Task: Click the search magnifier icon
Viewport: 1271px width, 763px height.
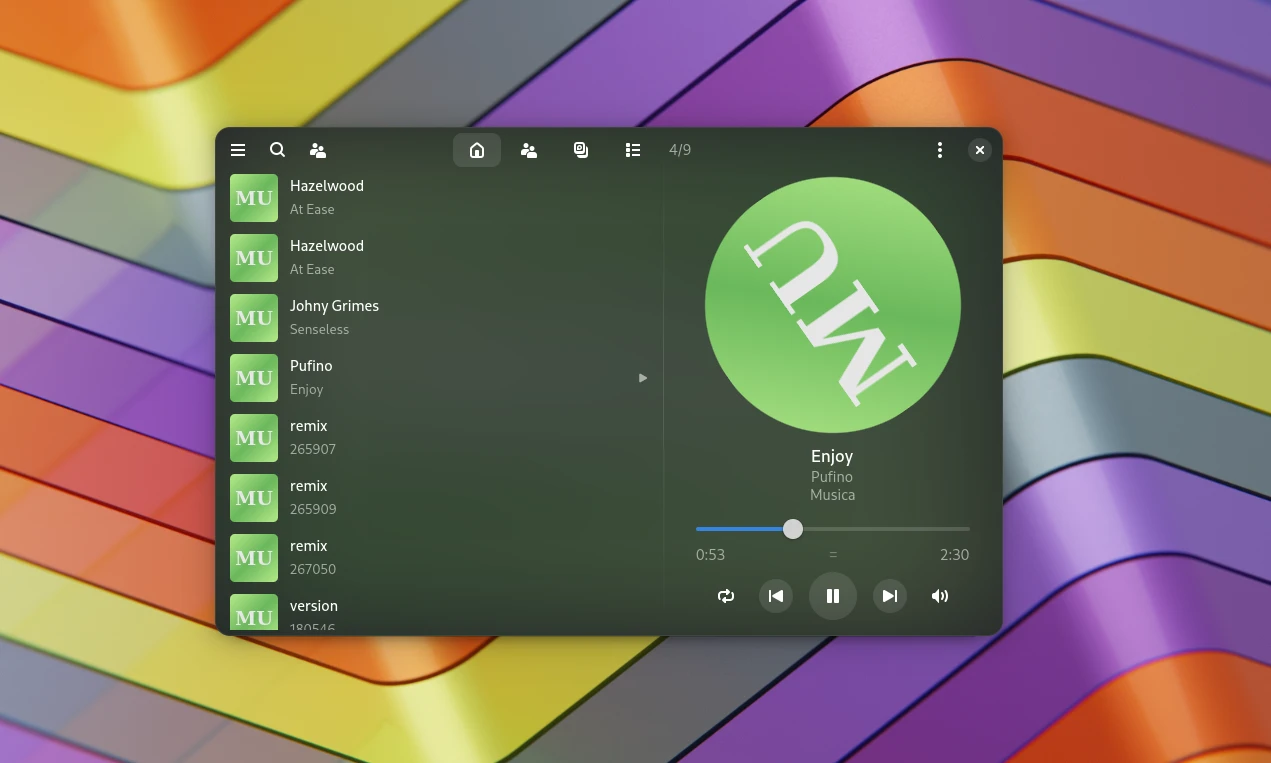Action: click(x=278, y=150)
